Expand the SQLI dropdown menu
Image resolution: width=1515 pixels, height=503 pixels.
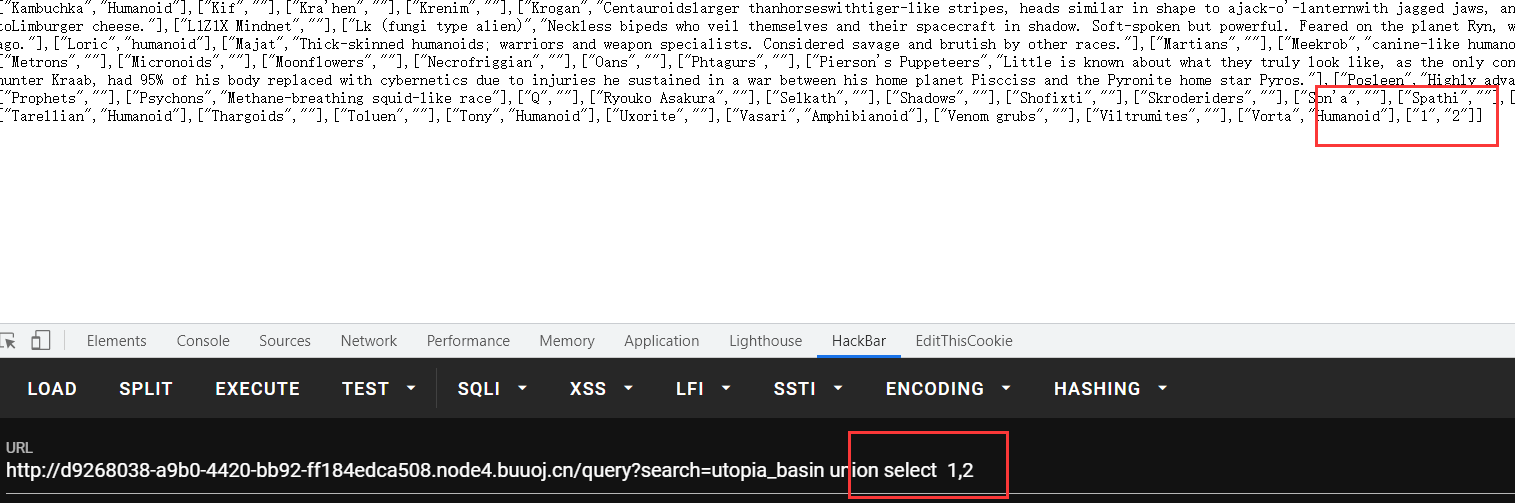[x=493, y=388]
